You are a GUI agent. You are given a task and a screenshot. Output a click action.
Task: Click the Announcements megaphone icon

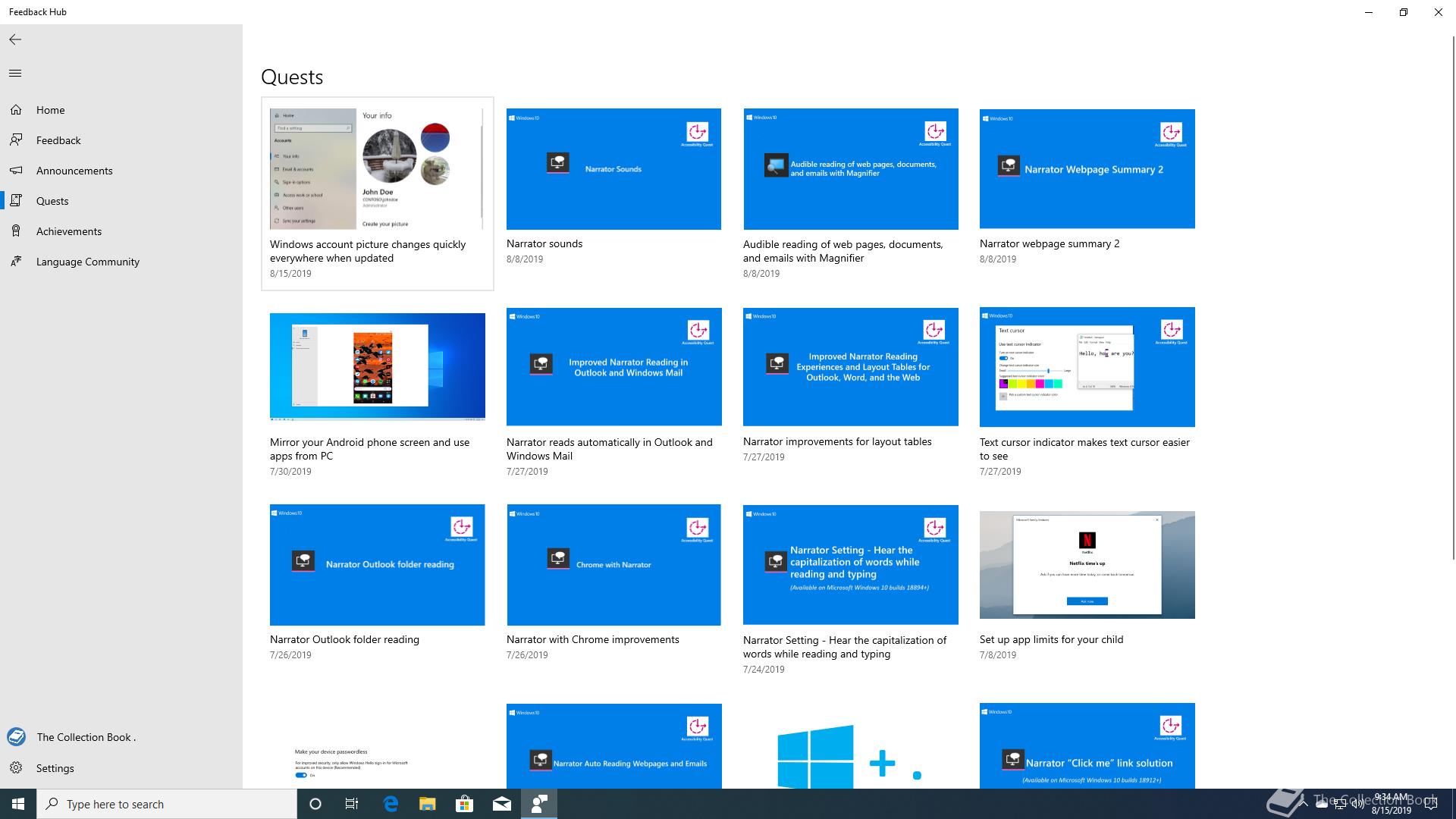pos(16,171)
